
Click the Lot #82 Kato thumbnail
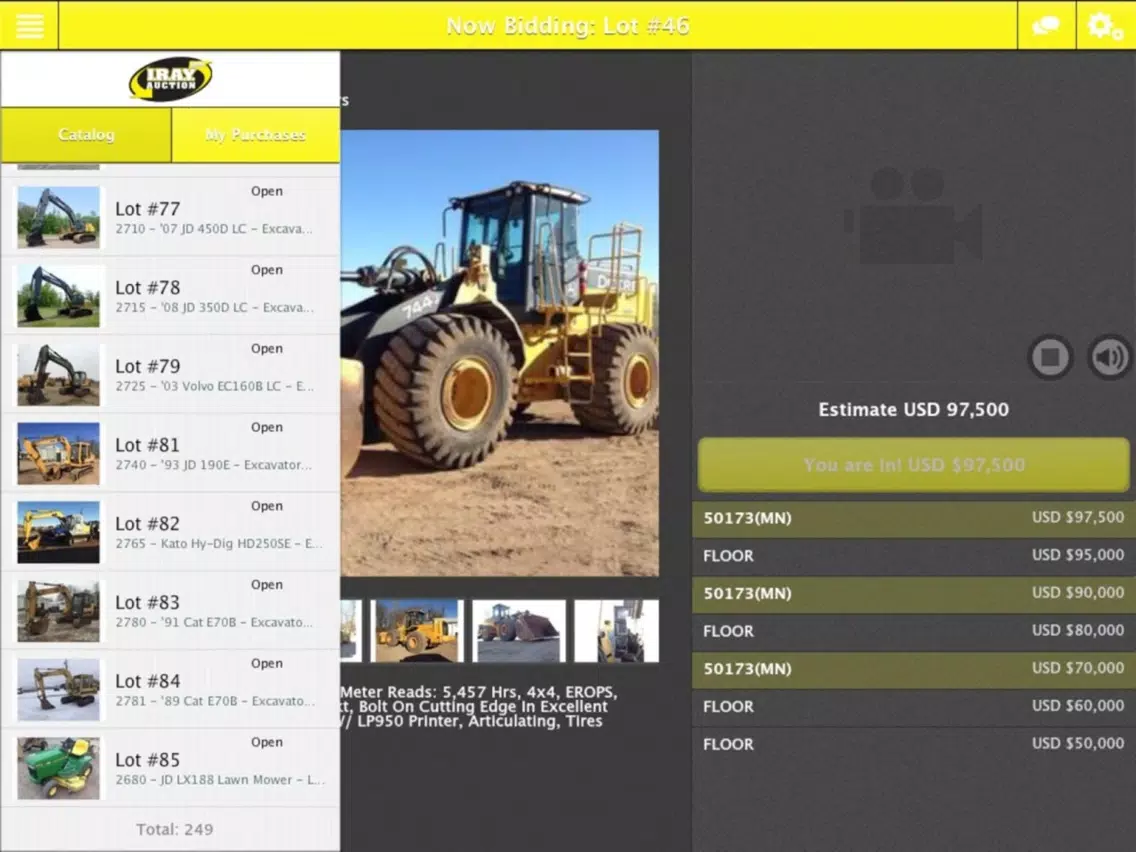59,532
